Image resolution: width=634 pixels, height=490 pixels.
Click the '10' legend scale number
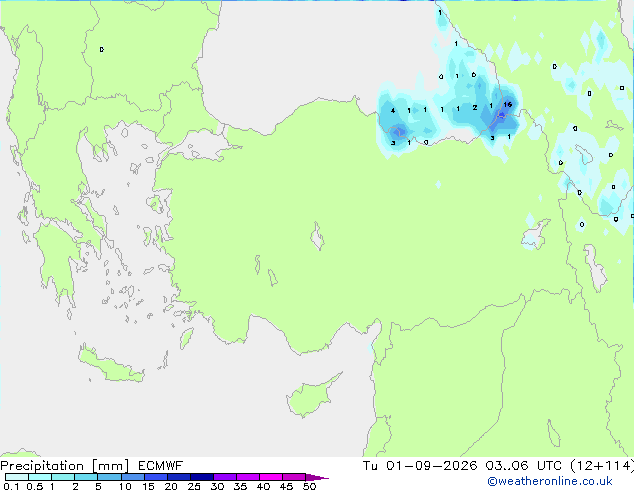coord(125,486)
